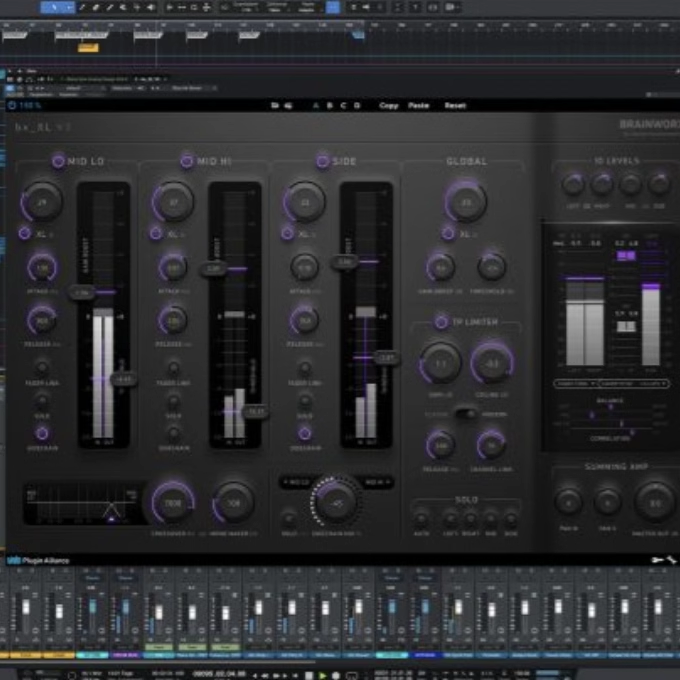Select the arrow tool in DAW toolbar
The width and height of the screenshot is (680, 680).
pyautogui.click(x=53, y=8)
